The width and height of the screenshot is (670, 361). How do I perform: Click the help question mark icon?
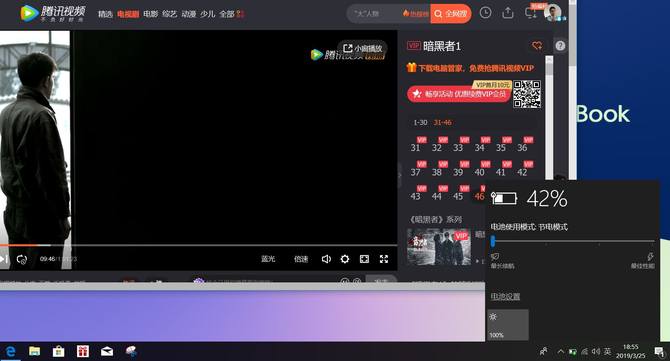pos(560,46)
